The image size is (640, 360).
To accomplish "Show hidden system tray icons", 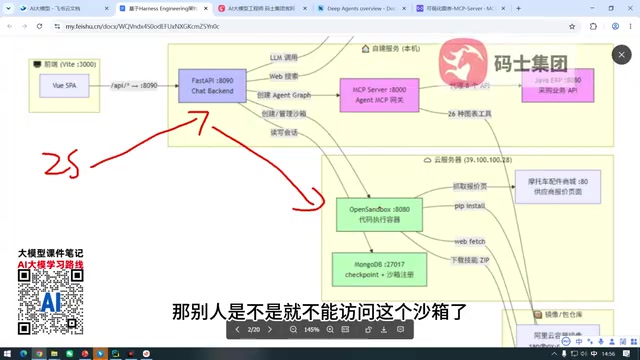I will tap(554, 354).
